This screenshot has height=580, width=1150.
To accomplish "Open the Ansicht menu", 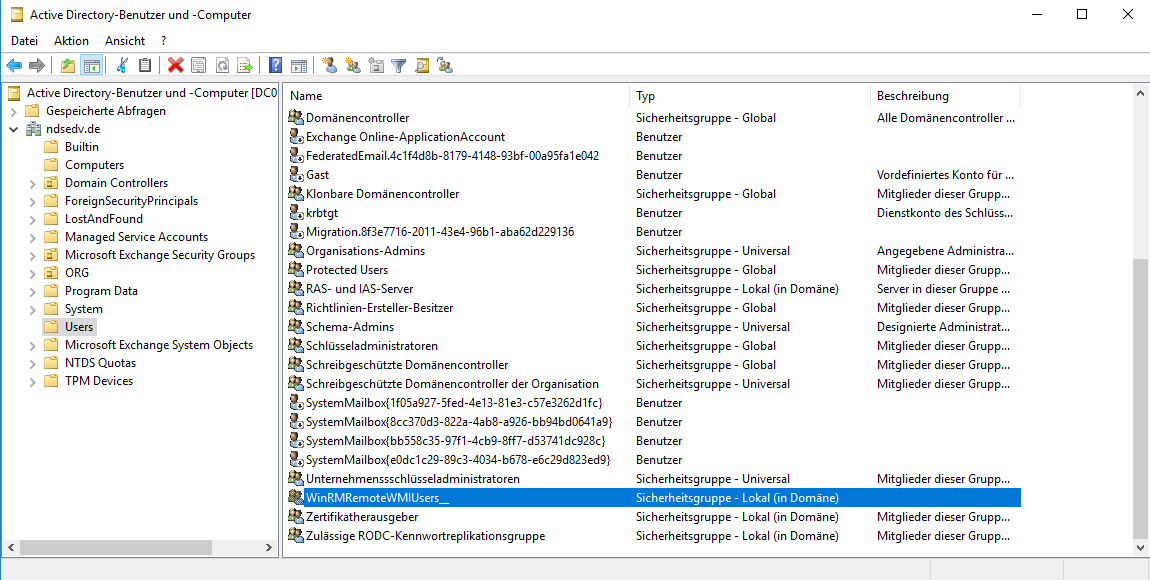I will [x=125, y=41].
